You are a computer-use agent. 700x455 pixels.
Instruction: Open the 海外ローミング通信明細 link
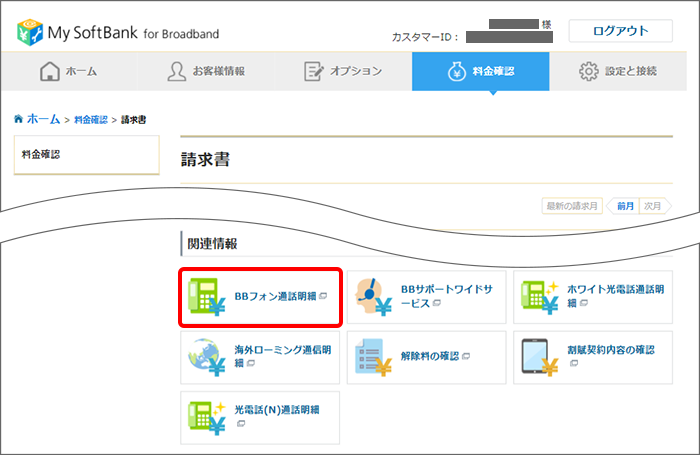[x=260, y=357]
